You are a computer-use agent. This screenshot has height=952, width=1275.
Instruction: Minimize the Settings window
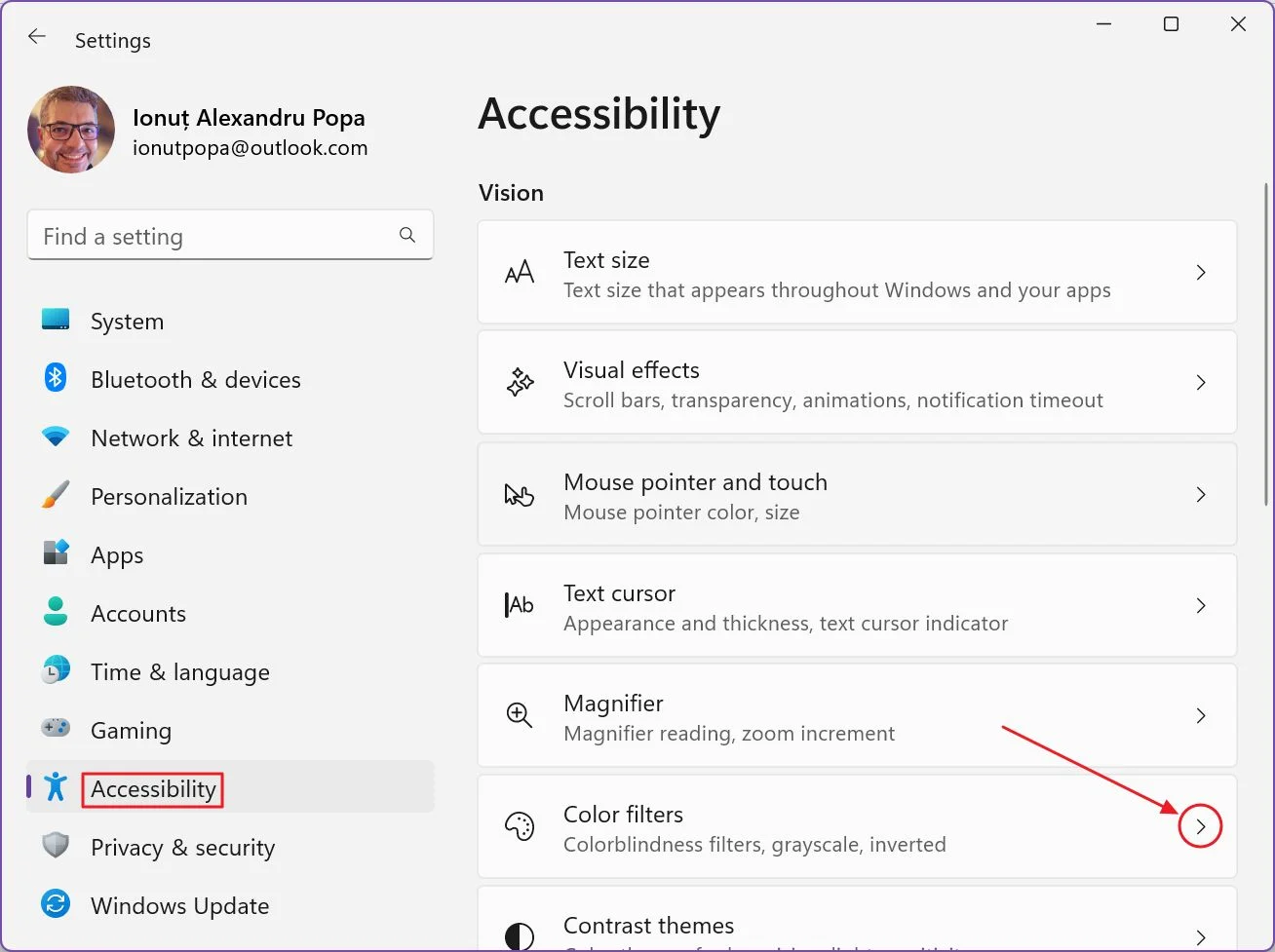tap(1104, 24)
